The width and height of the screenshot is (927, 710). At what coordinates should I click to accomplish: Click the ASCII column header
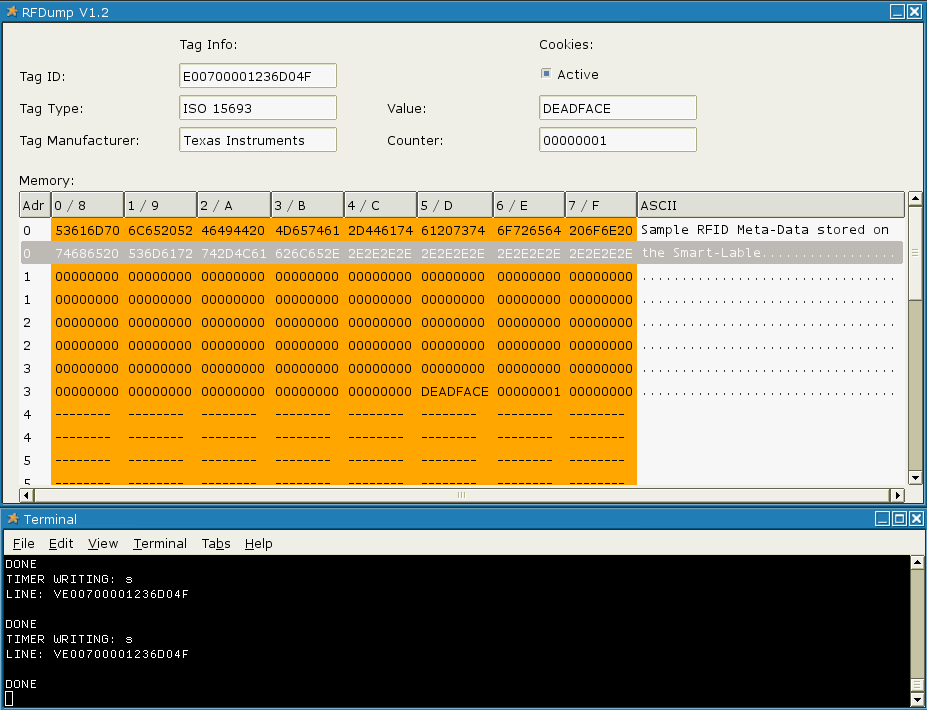(x=771, y=205)
